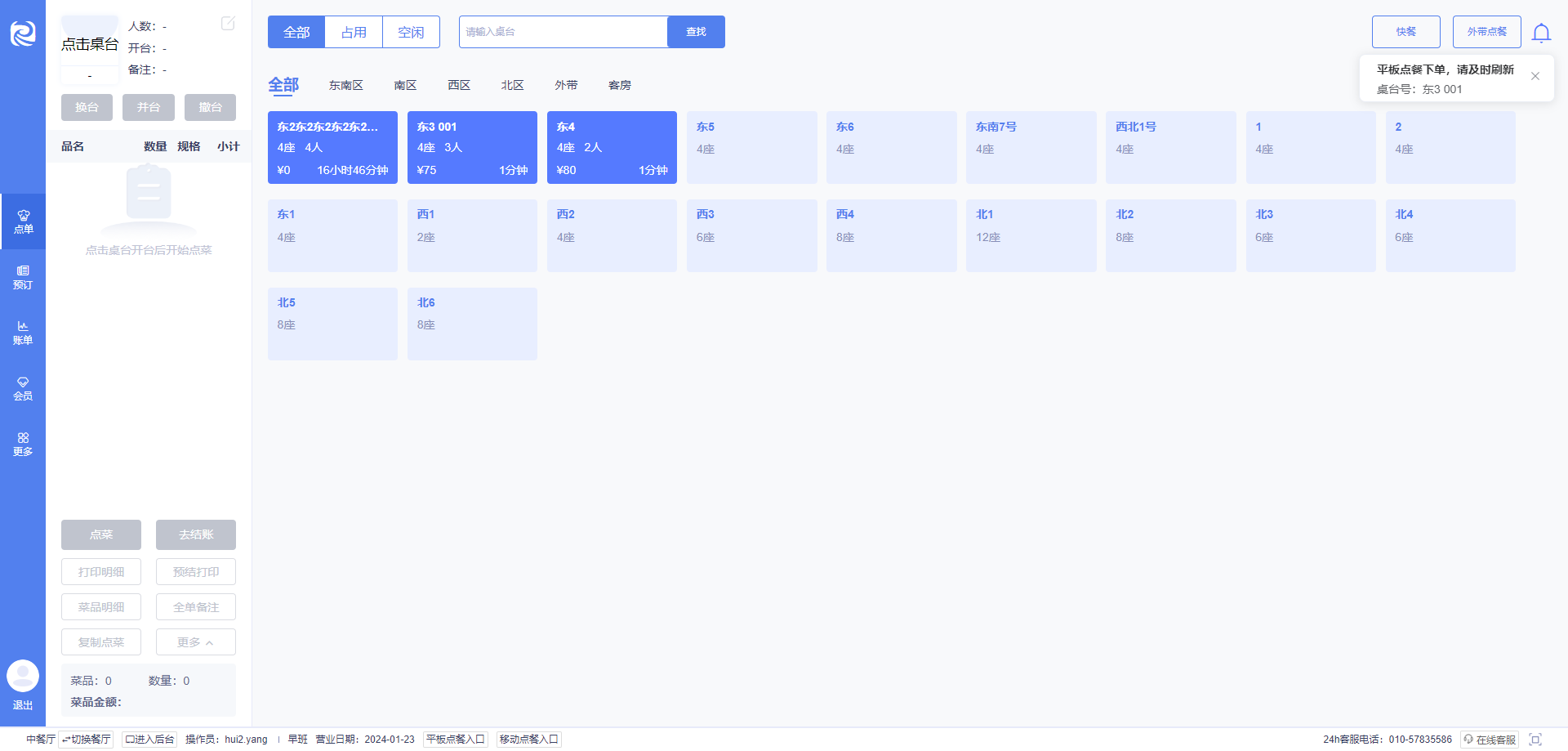Image resolution: width=1568 pixels, height=751 pixels.
Task: Select the 全部 status filter
Action: pos(296,32)
